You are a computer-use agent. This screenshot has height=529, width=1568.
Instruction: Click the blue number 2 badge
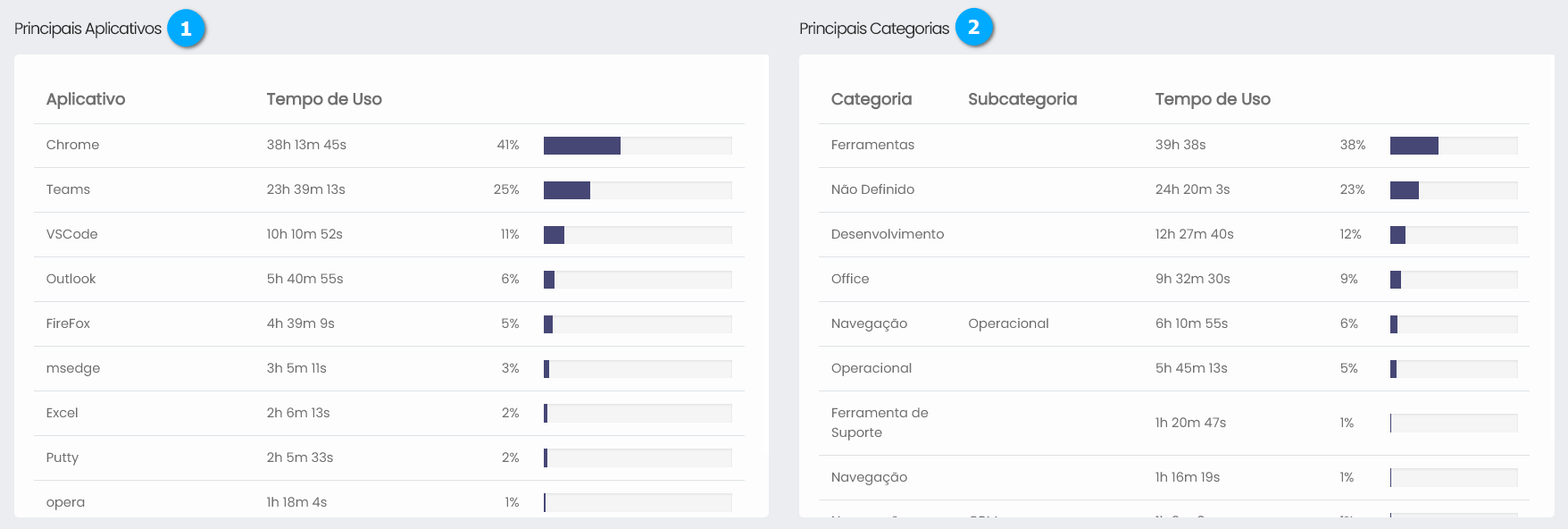pos(973,28)
